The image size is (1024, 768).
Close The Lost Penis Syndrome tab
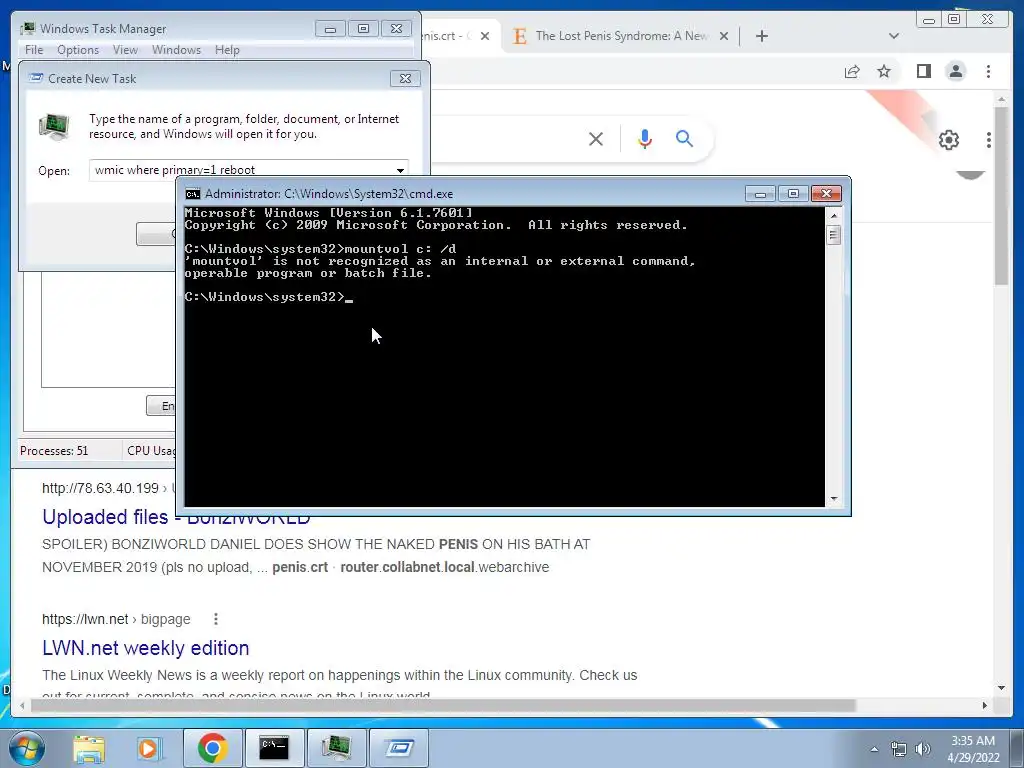[724, 36]
